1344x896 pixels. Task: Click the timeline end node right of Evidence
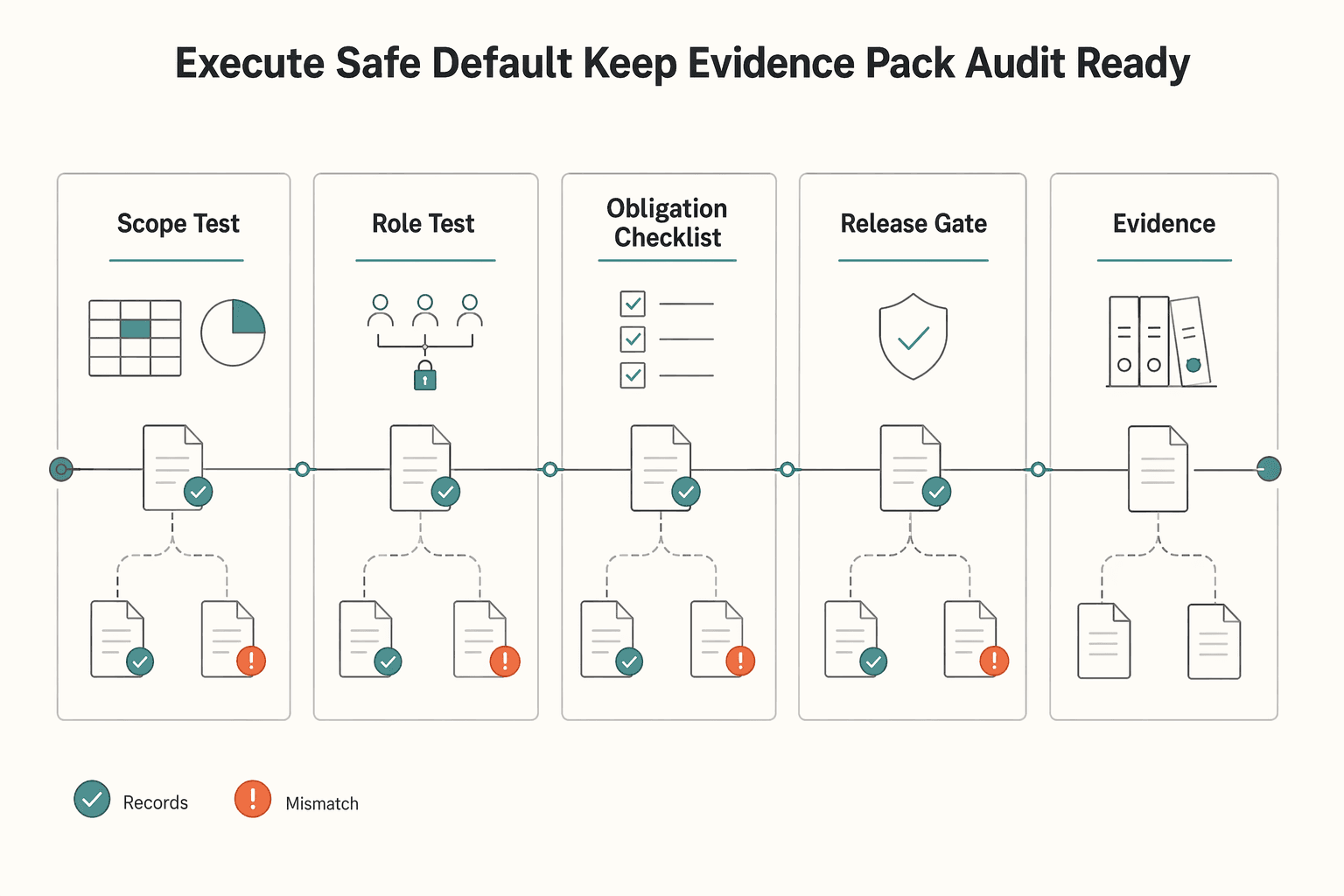[1269, 469]
